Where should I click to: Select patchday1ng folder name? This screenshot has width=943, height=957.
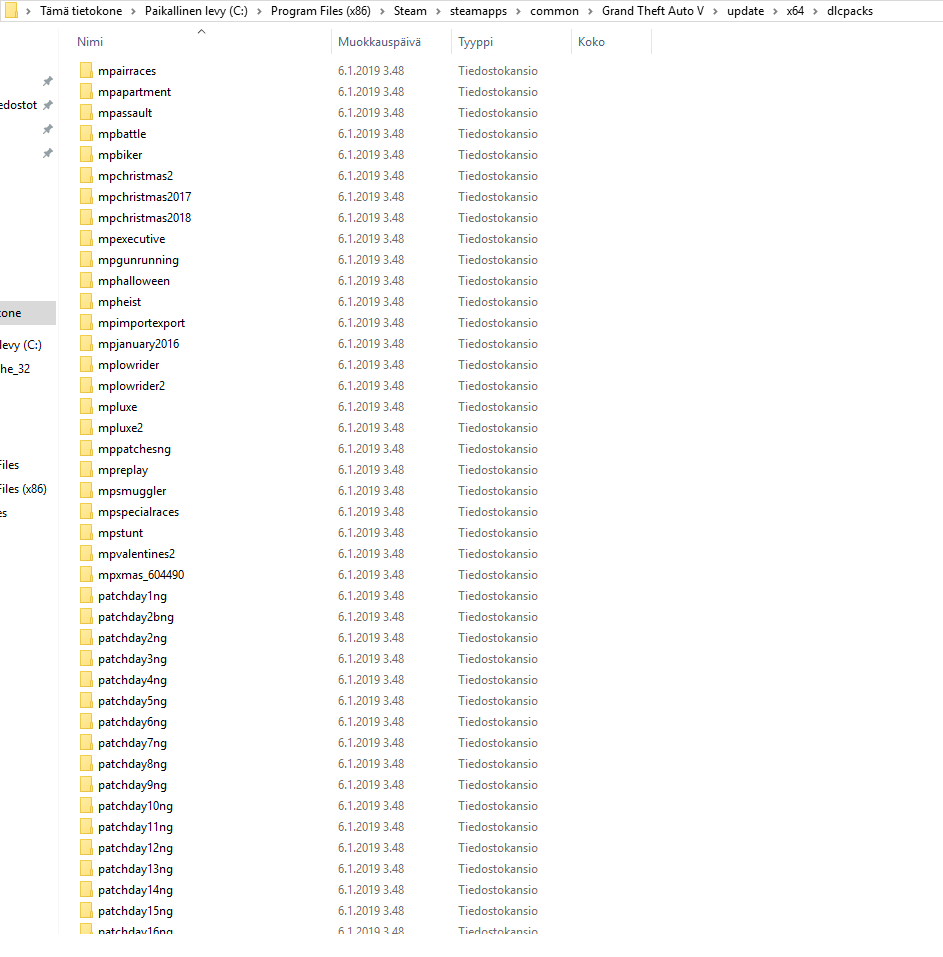point(132,596)
